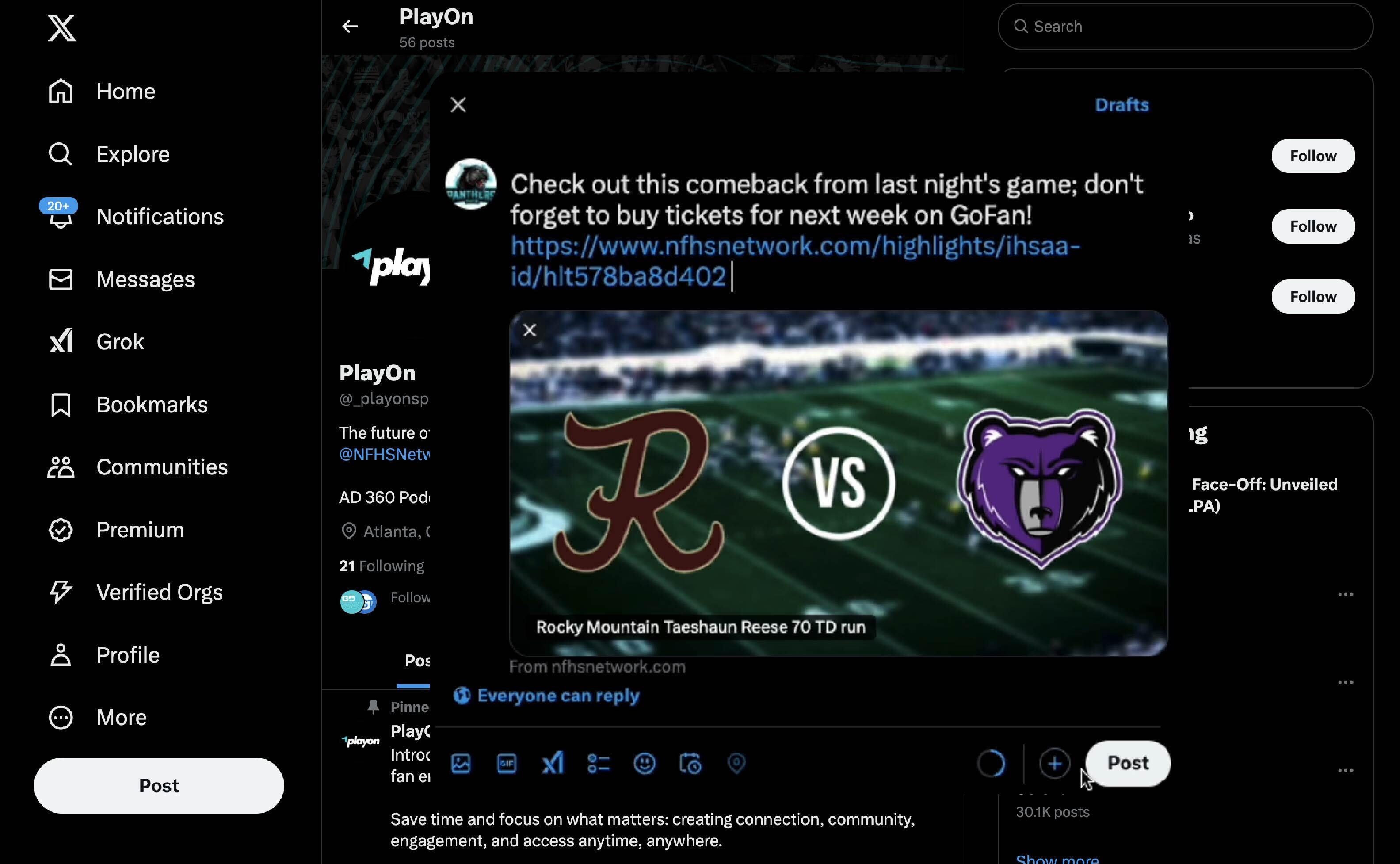Go to Profile
1400x864 pixels.
click(x=103, y=655)
